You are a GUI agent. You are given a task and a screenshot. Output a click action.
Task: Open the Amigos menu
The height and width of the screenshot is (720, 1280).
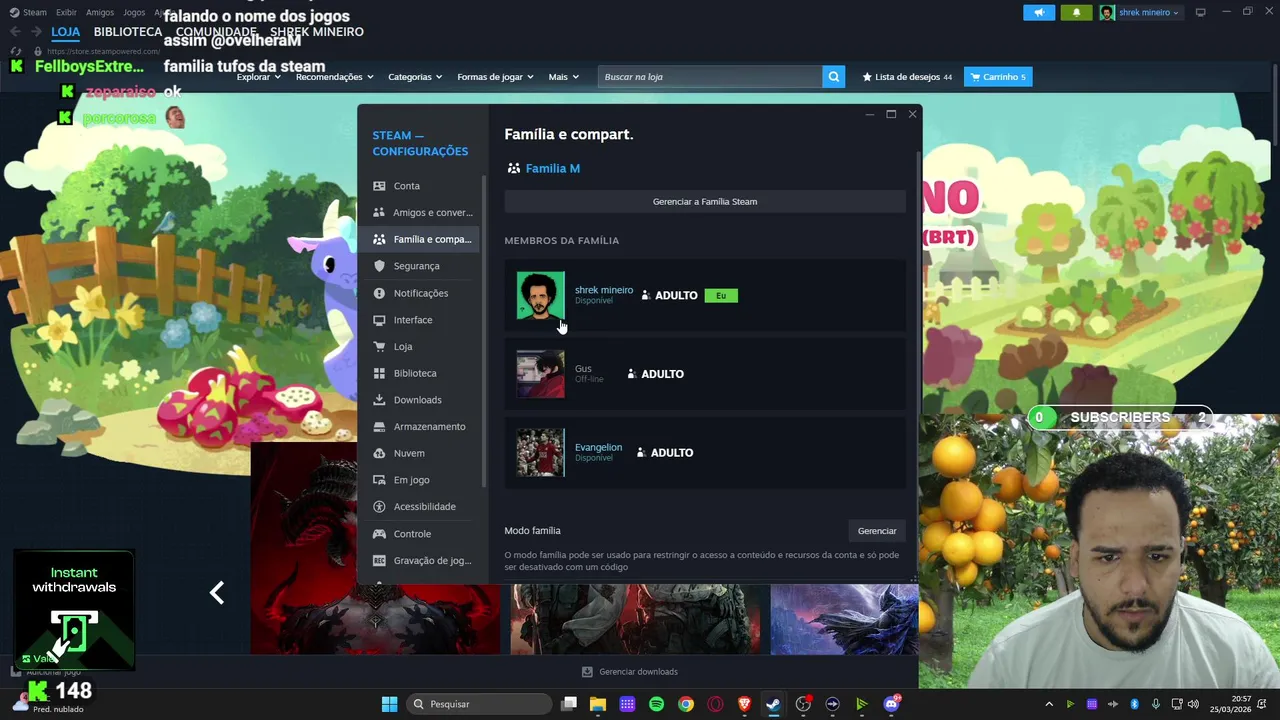100,13
